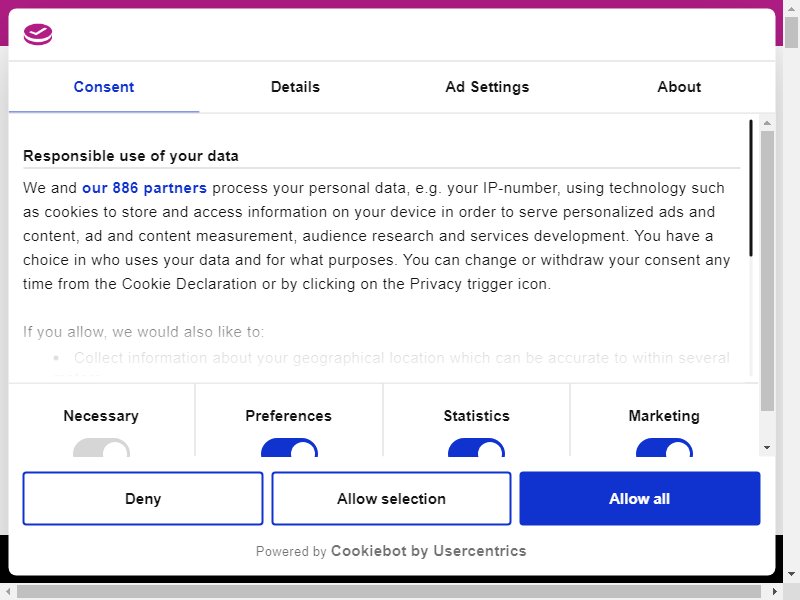Switch to the Ad Settings tab
Viewport: 800px width, 600px height.
pyautogui.click(x=487, y=87)
